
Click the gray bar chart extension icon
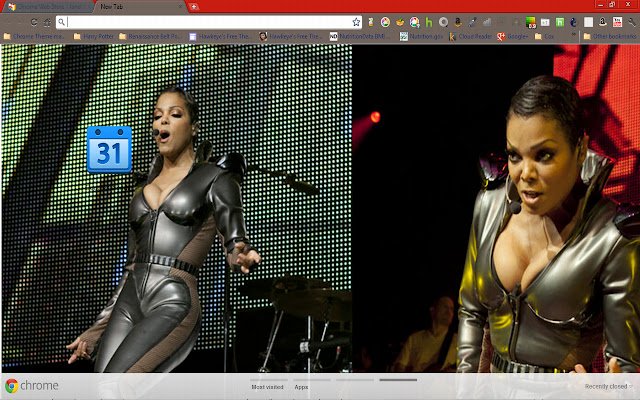(487, 22)
